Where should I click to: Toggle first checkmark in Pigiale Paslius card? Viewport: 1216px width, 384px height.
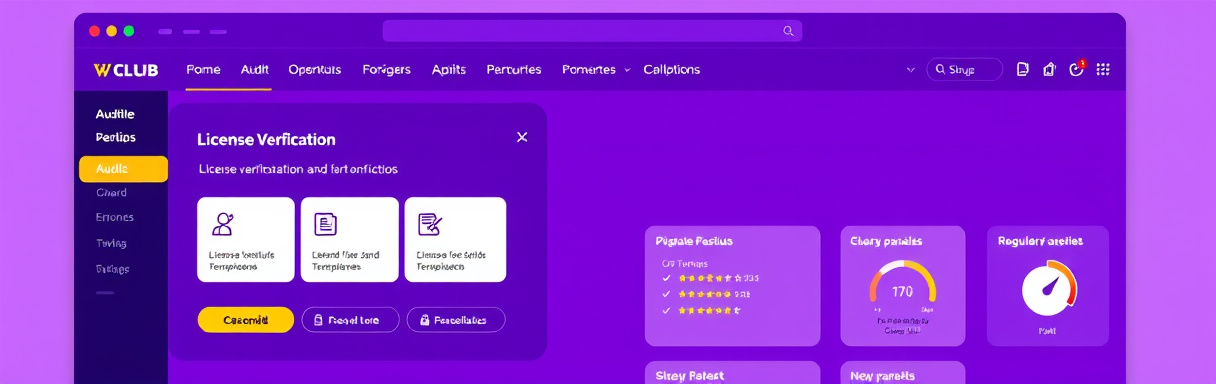coord(666,278)
